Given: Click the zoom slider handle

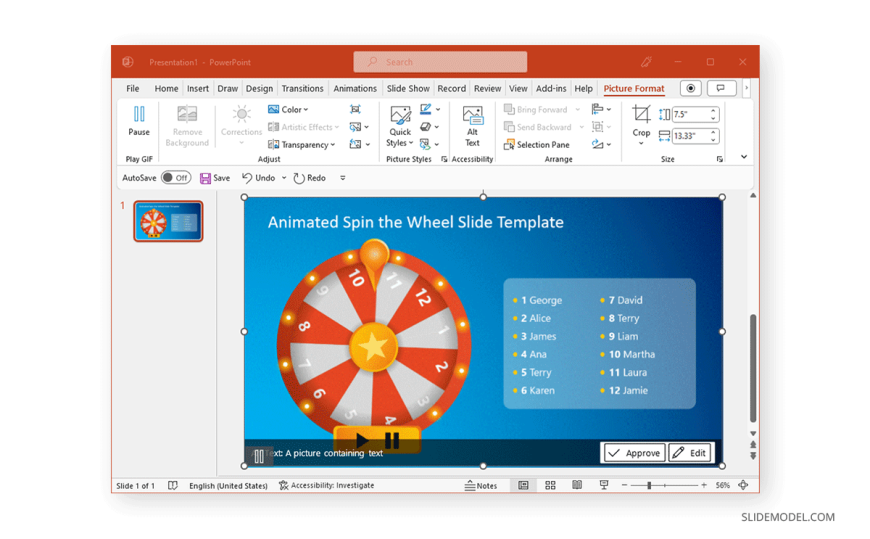Looking at the screenshot, I should tap(649, 485).
